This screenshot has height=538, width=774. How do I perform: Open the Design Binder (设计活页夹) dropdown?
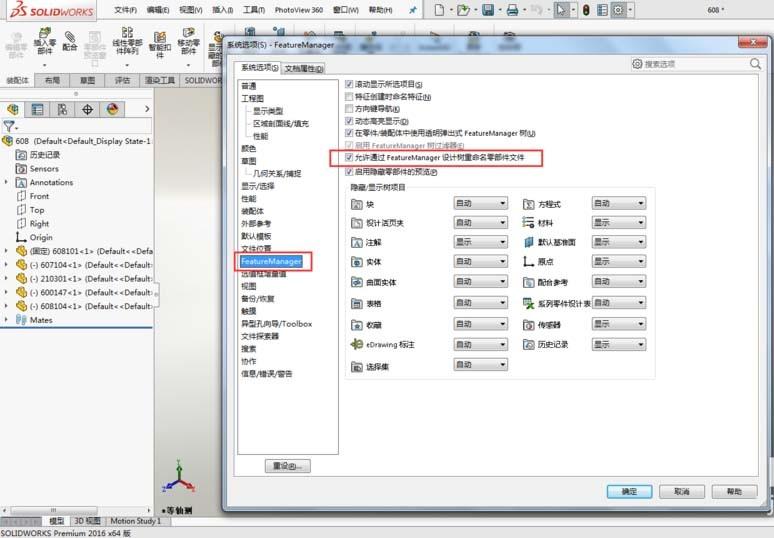[x=480, y=223]
